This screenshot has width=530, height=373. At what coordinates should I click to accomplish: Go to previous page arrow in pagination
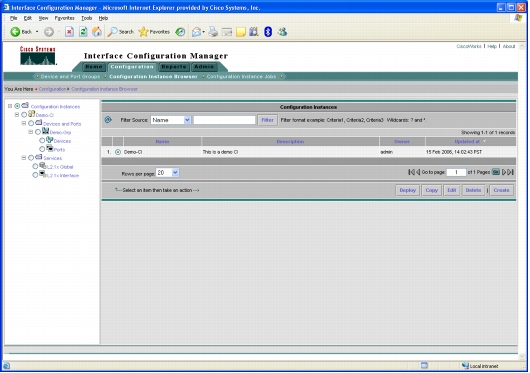pyautogui.click(x=418, y=172)
